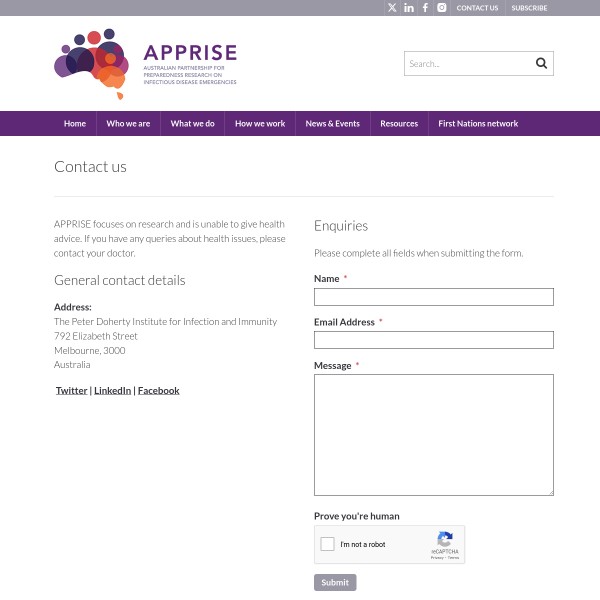Check the I'm not a robot checkbox
Screen dimensions: 600x600
click(327, 545)
